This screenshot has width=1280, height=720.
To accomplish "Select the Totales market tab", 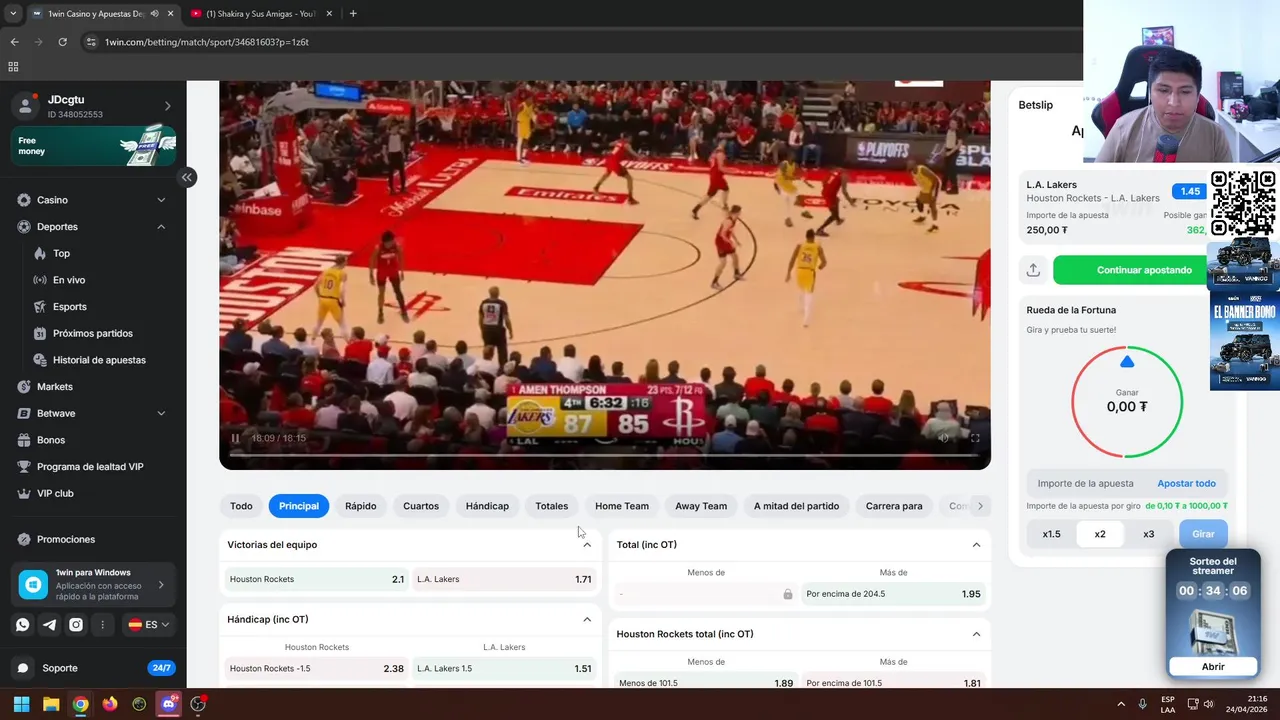I will point(551,506).
